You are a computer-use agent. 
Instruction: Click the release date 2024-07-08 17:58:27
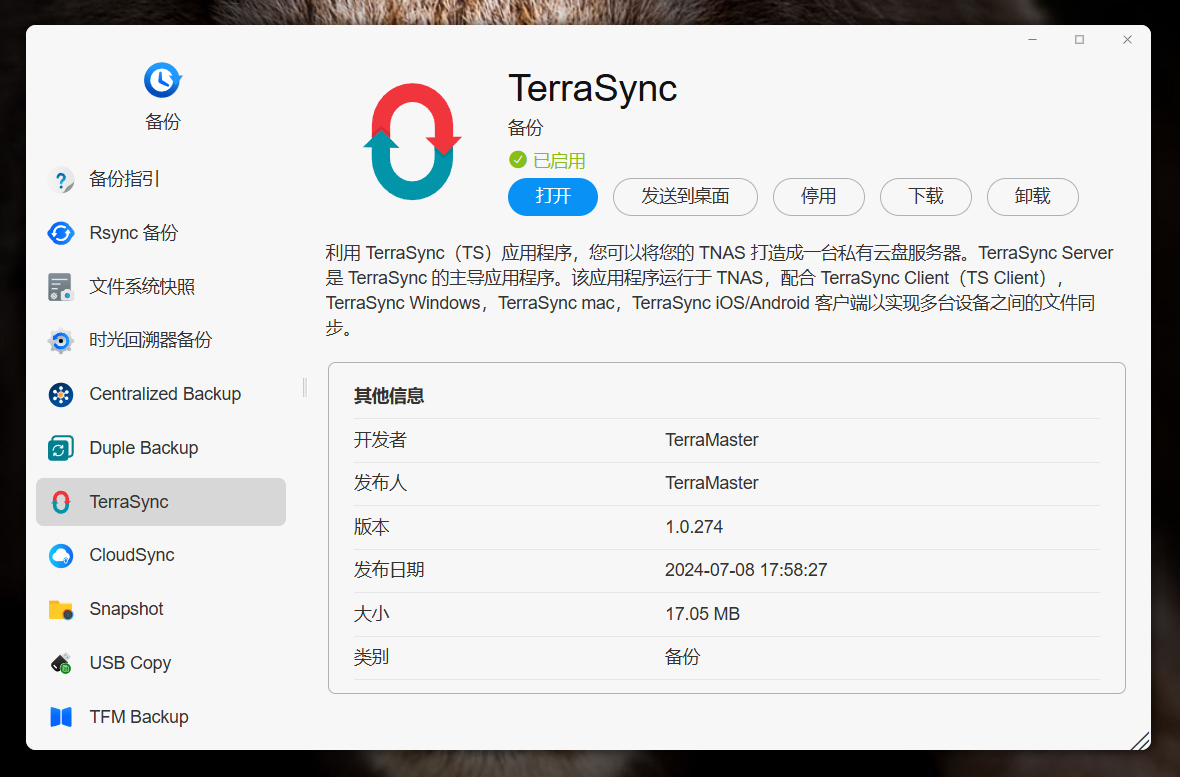pyautogui.click(x=746, y=570)
